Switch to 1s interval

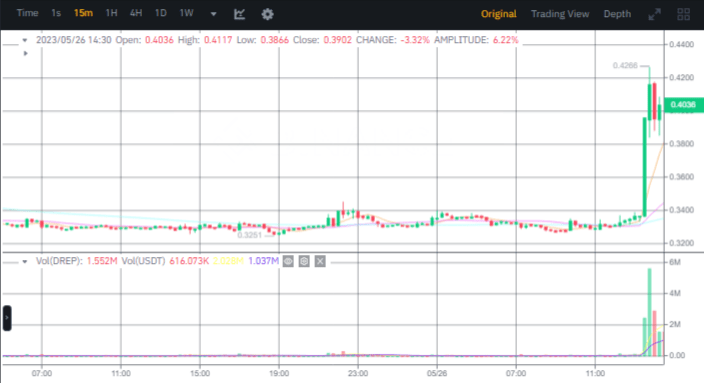(56, 13)
